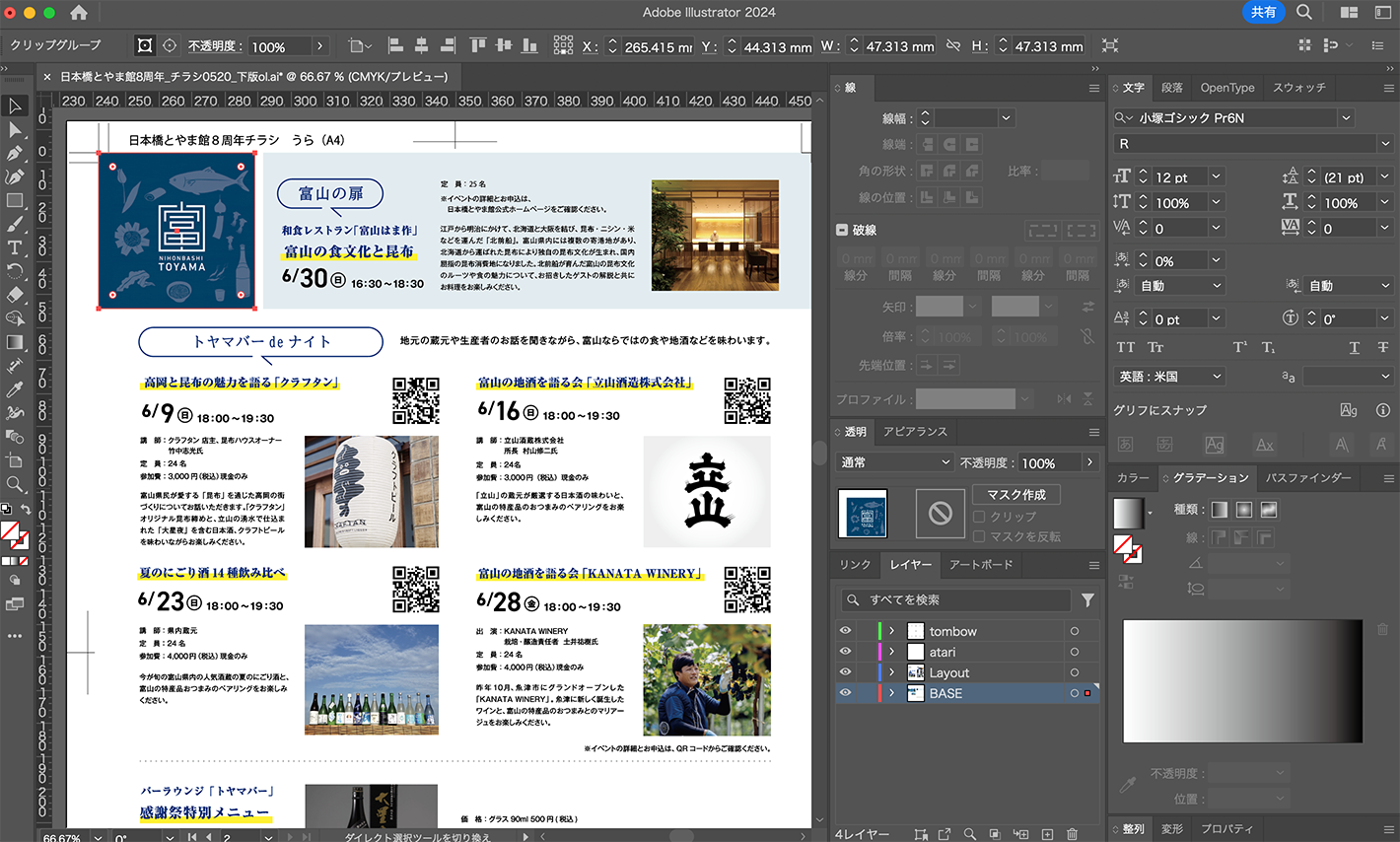The width and height of the screenshot is (1400, 842).
Task: Select the Zoom magnifier tool
Action: coord(15,484)
